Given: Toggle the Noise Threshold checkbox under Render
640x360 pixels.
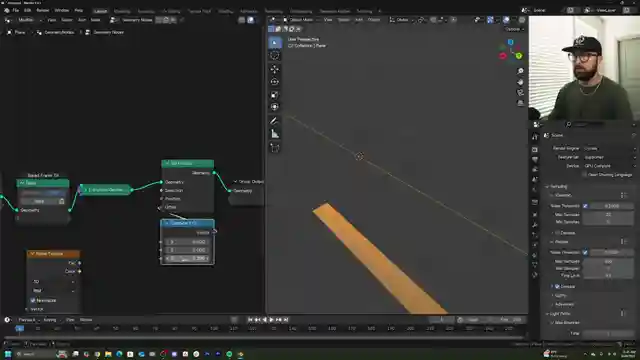Looking at the screenshot, I should pos(585,253).
